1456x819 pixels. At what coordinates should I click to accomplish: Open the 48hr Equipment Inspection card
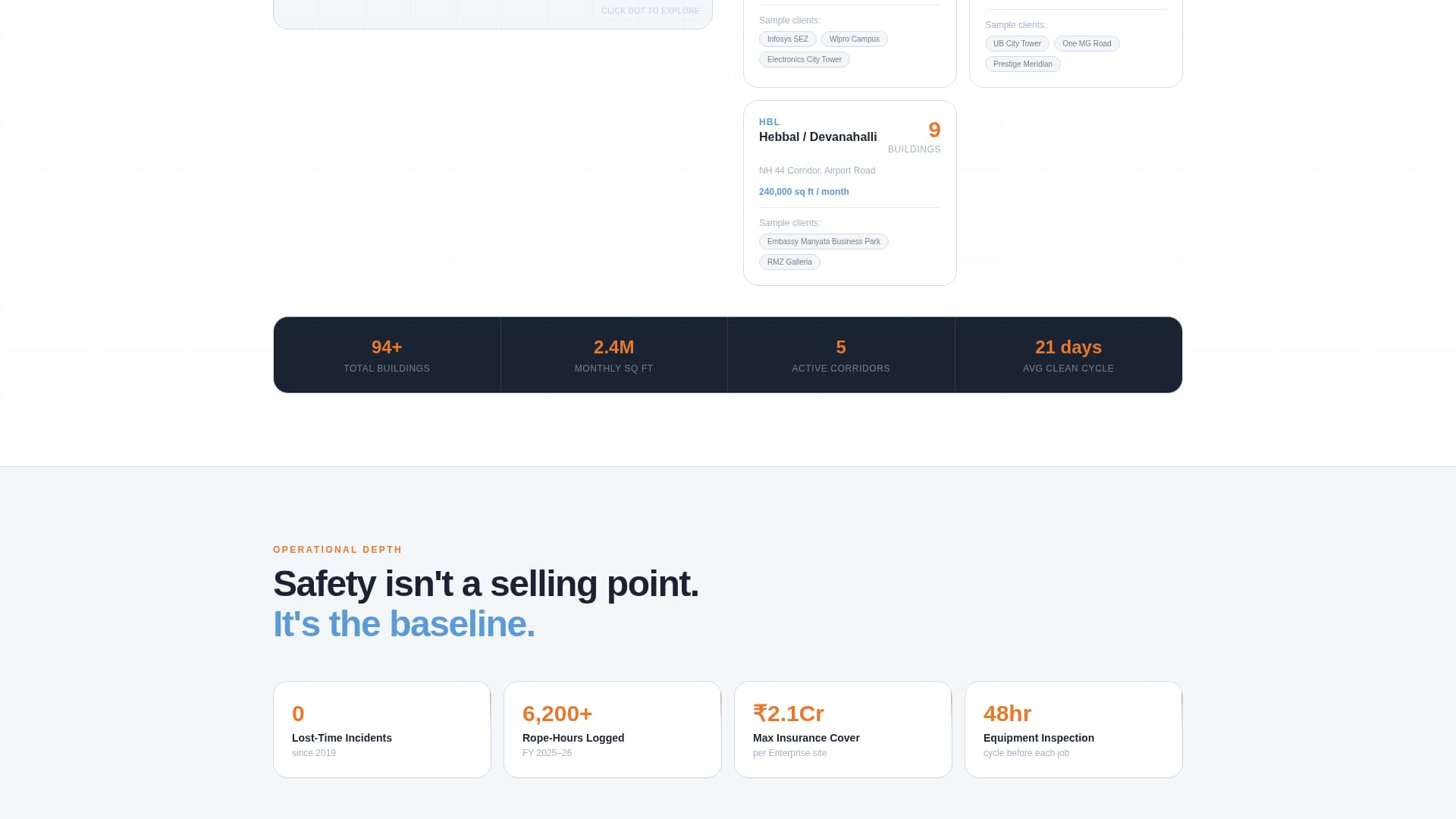point(1074,730)
